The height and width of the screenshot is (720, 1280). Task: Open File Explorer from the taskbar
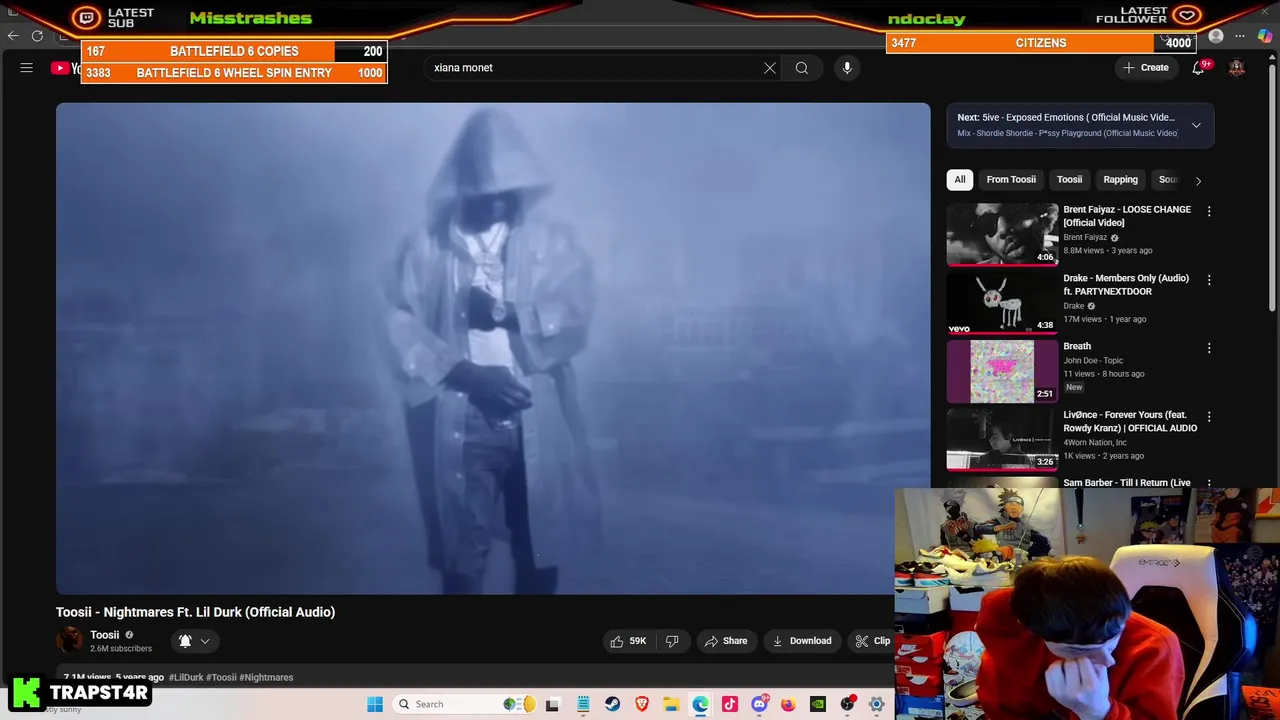[671, 704]
